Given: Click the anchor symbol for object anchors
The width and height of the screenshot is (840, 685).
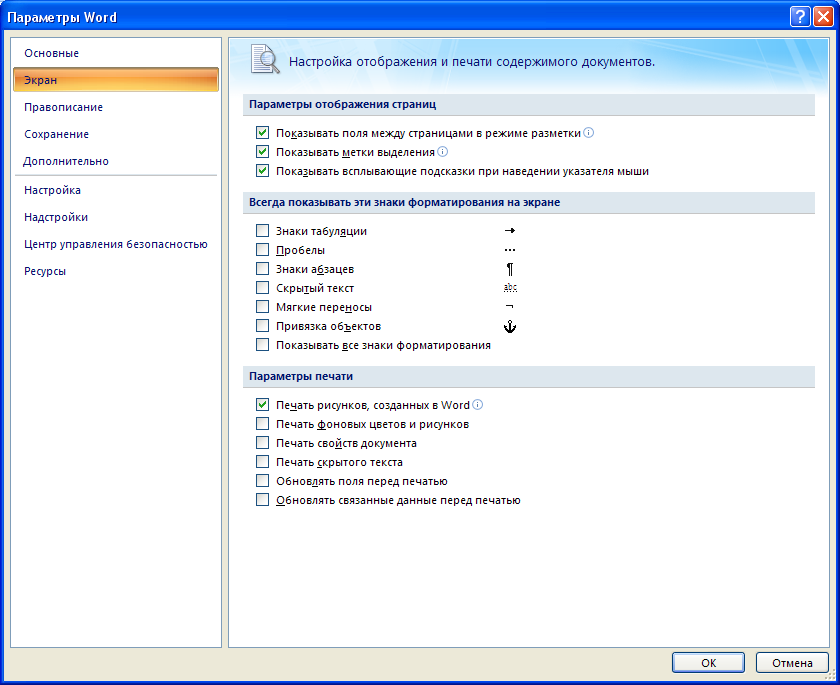Looking at the screenshot, I should (x=509, y=326).
